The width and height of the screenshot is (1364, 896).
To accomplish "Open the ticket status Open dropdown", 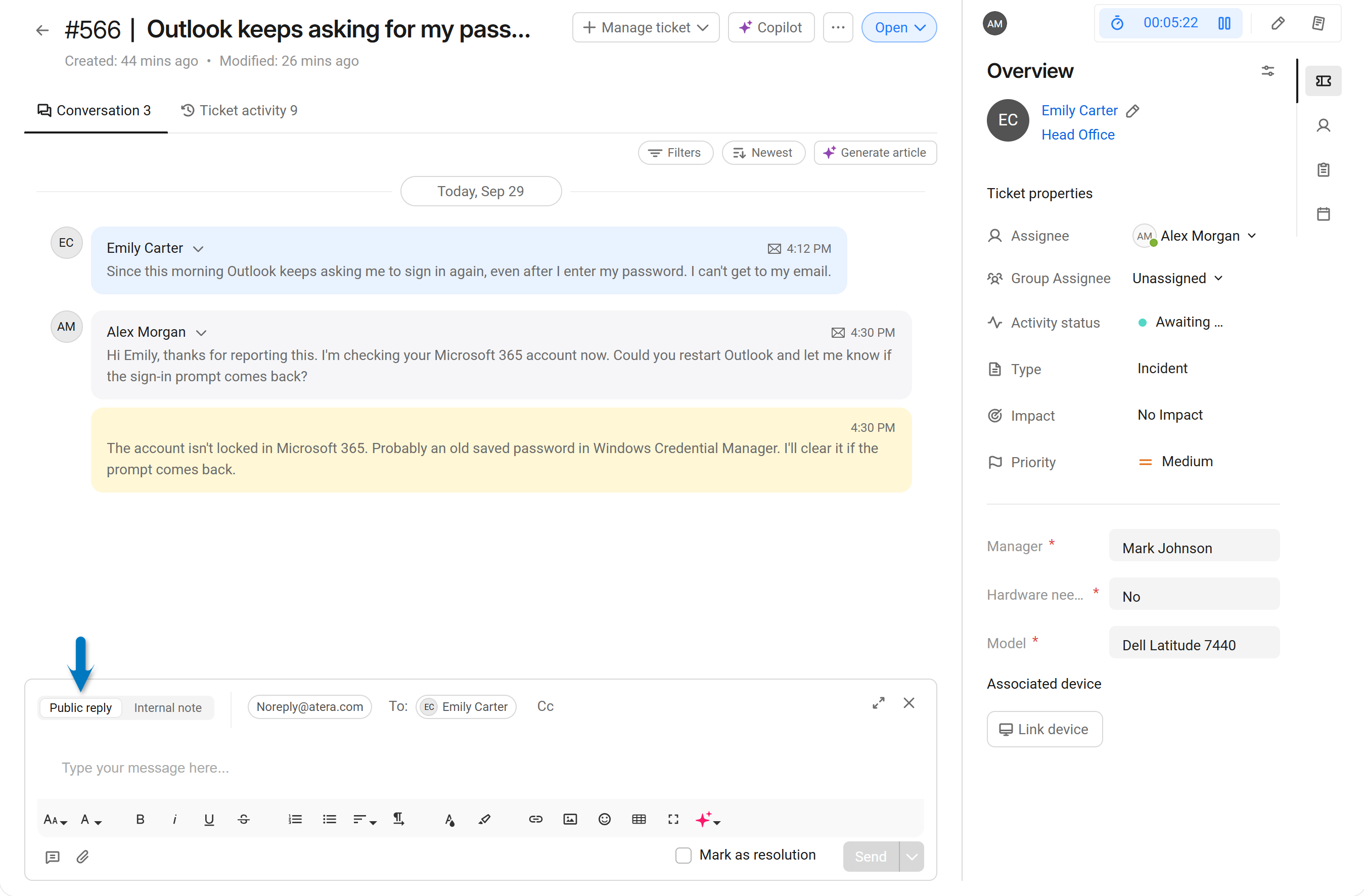I will 899,27.
